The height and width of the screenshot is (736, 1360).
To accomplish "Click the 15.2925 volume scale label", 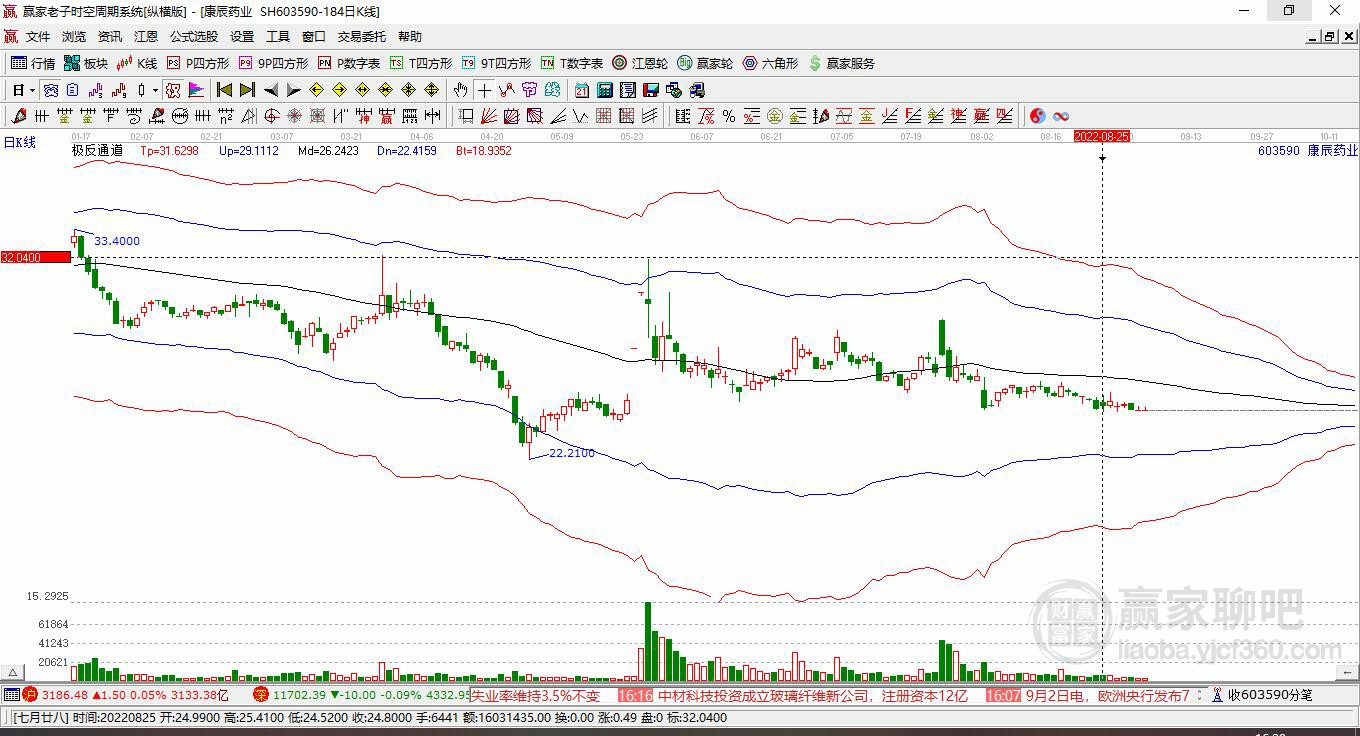I will (x=47, y=596).
